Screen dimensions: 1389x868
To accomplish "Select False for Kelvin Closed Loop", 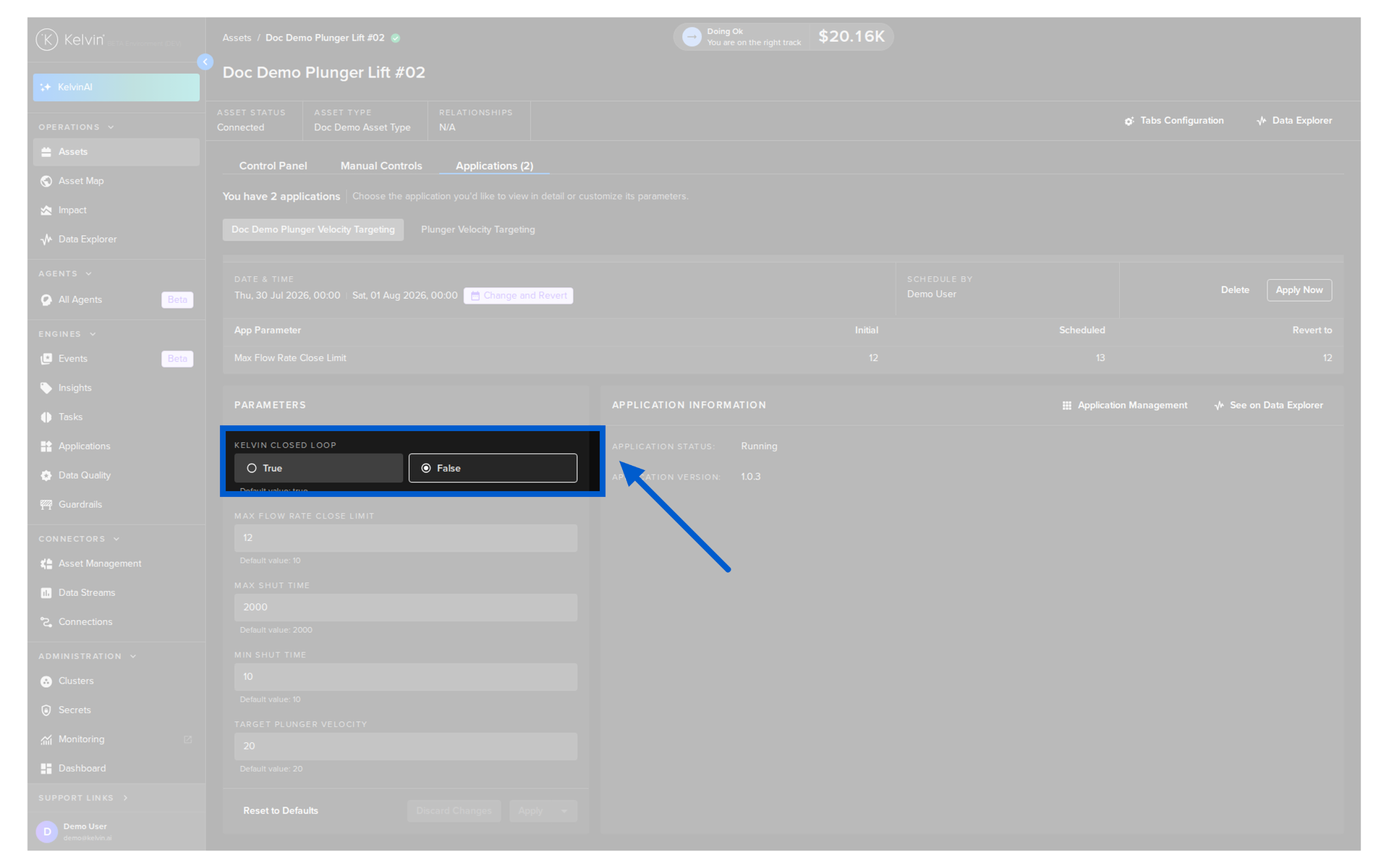I will (x=493, y=468).
